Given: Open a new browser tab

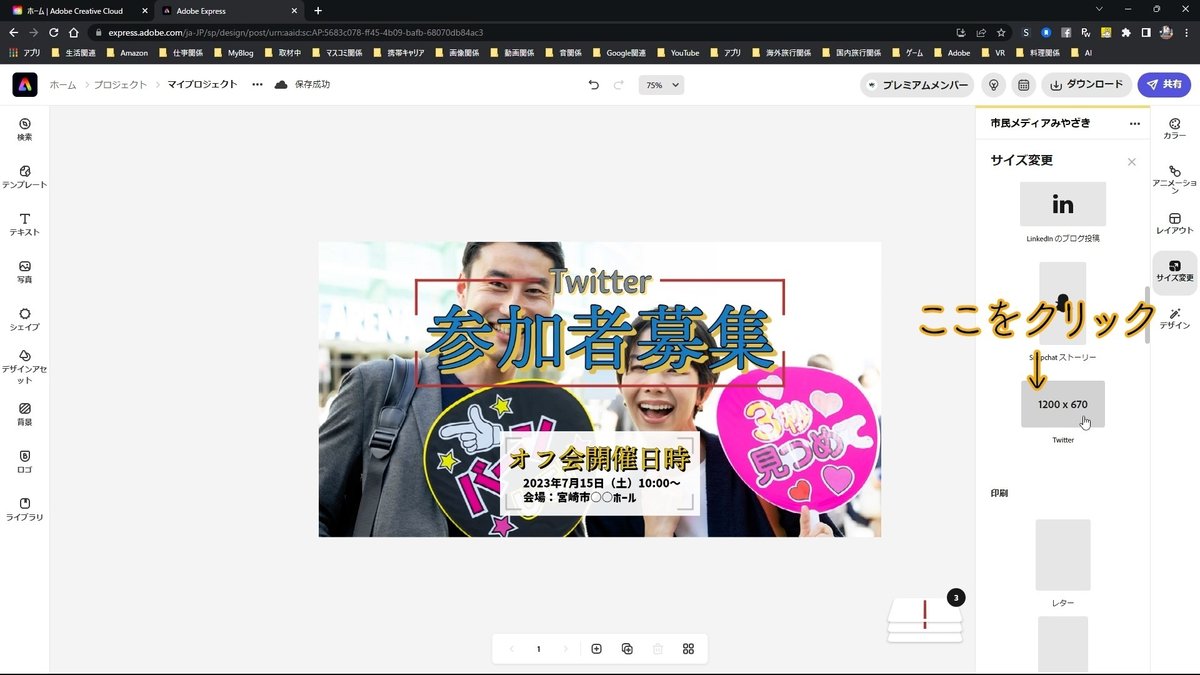Looking at the screenshot, I should pyautogui.click(x=318, y=10).
